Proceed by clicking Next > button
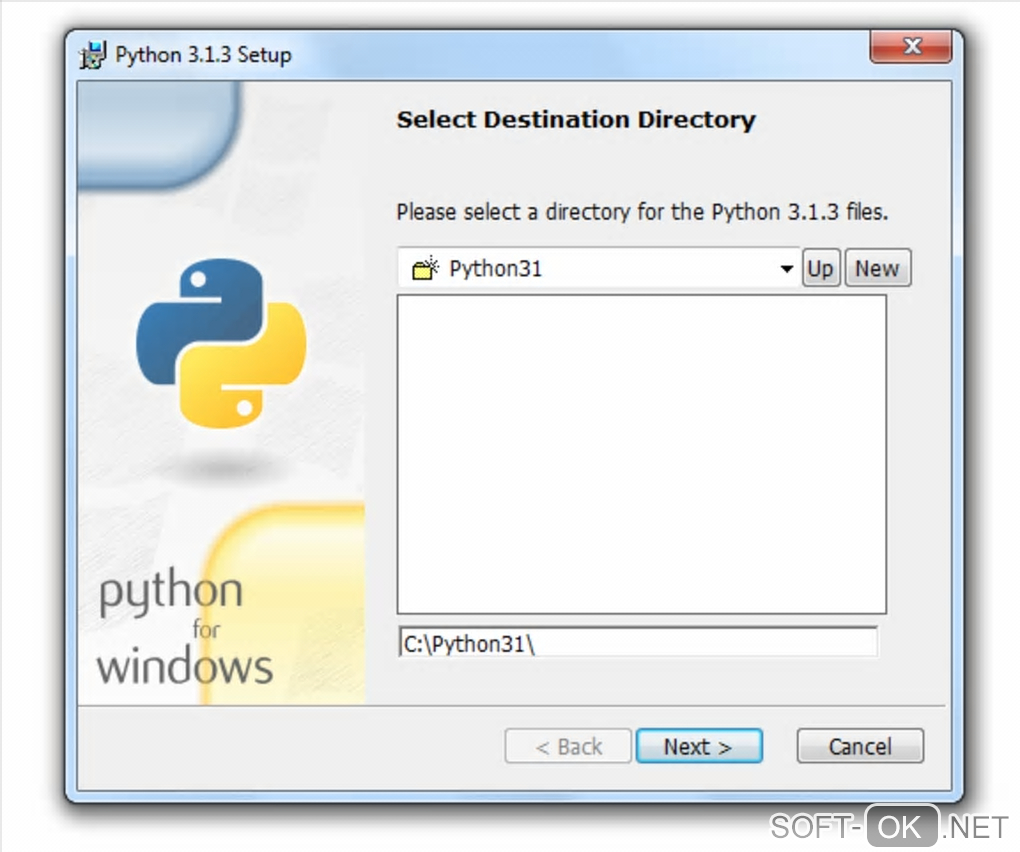Screen dimensions: 1020x852 [x=699, y=745]
